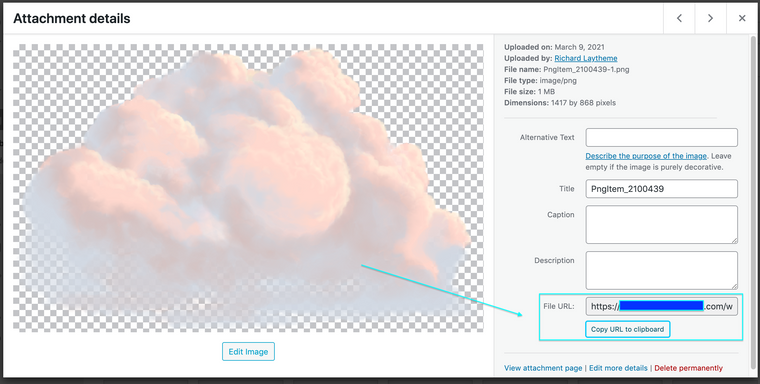Select the file name PngItem_2100439-1.png text
Viewport: 760px width, 384px height.
coord(586,69)
